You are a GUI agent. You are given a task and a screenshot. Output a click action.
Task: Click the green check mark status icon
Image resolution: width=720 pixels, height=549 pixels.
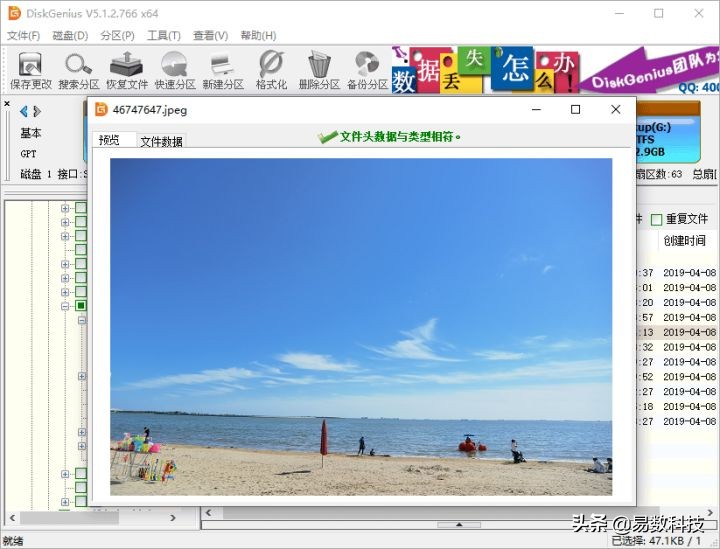point(327,137)
